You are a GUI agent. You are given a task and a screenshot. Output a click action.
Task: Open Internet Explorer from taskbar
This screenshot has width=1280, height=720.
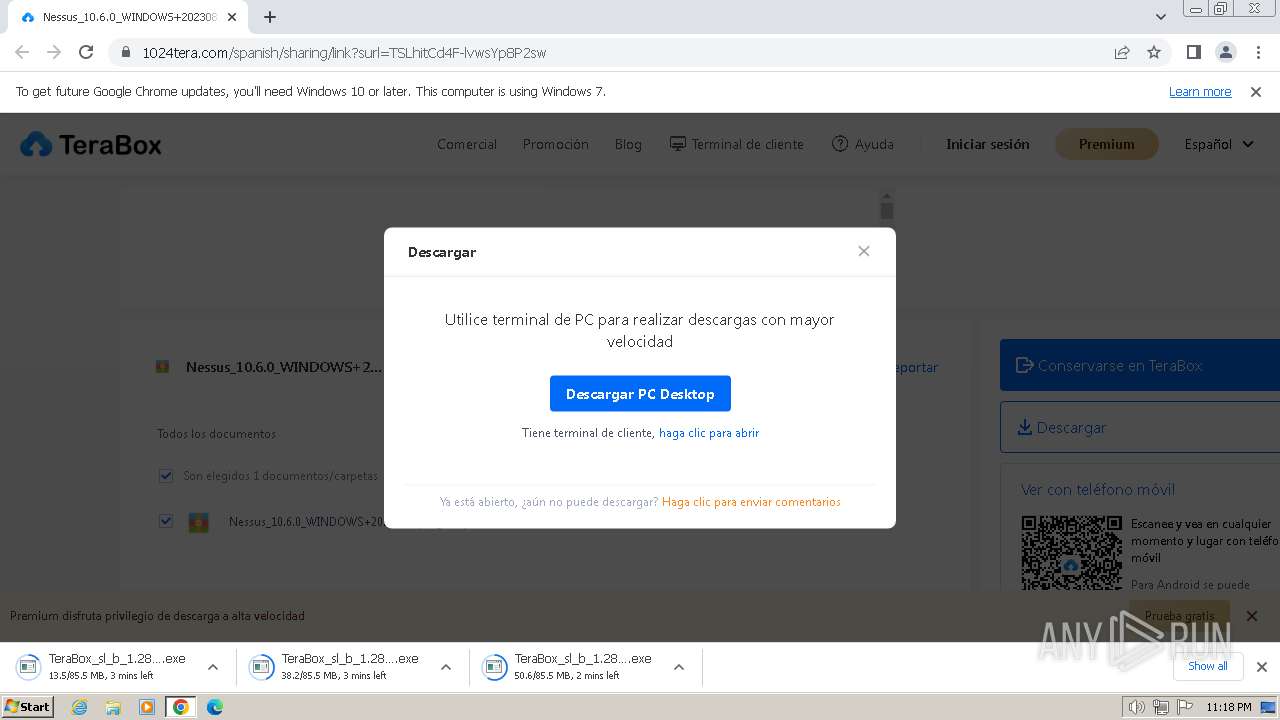click(x=80, y=707)
